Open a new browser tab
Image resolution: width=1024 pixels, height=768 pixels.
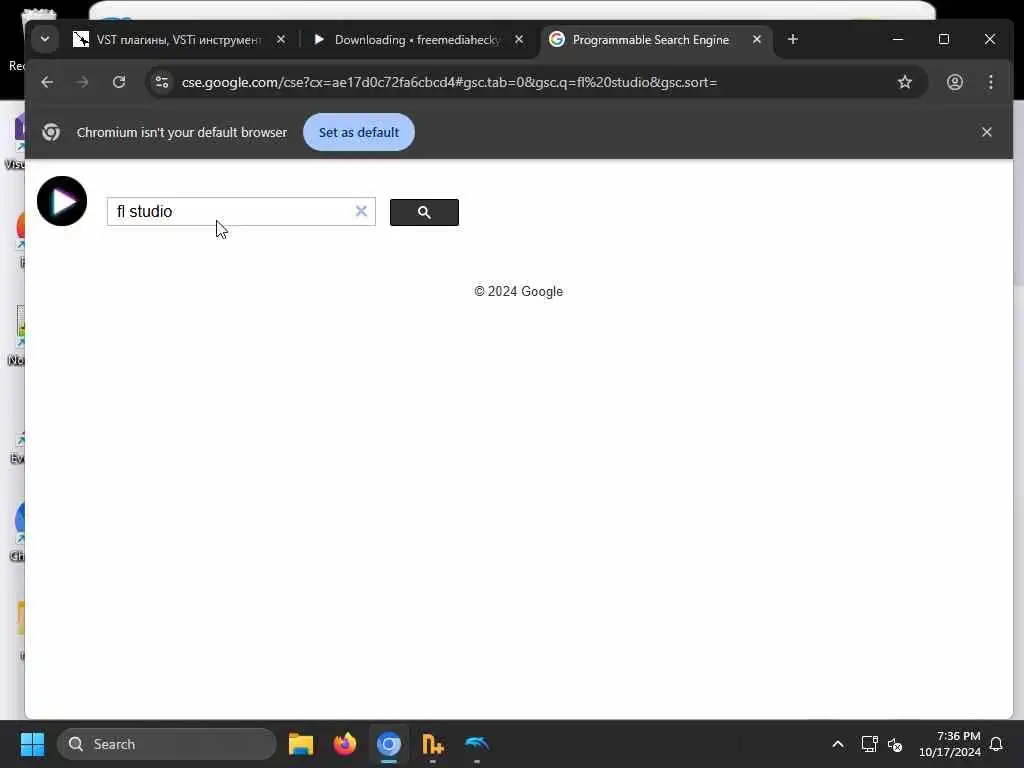tap(793, 40)
